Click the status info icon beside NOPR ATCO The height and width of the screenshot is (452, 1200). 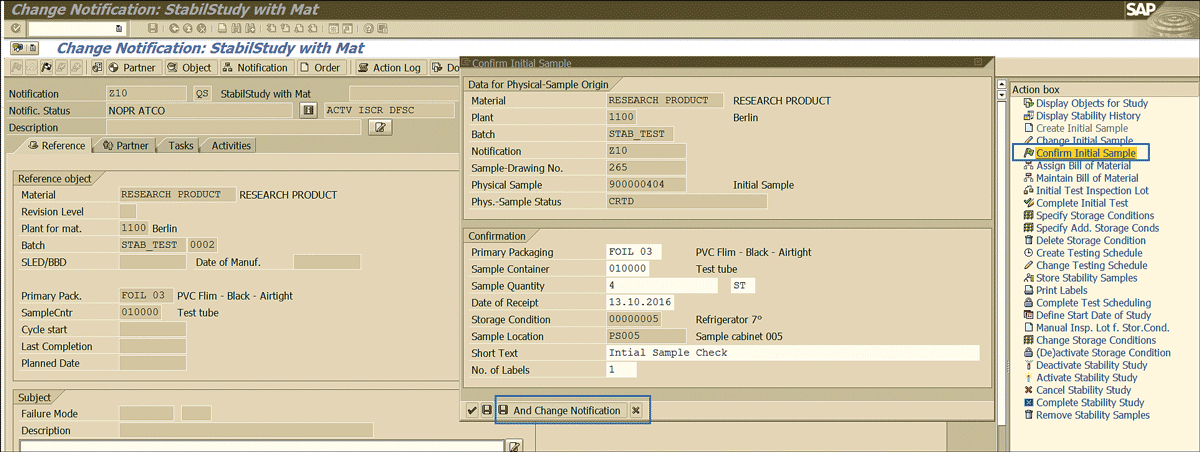point(310,110)
